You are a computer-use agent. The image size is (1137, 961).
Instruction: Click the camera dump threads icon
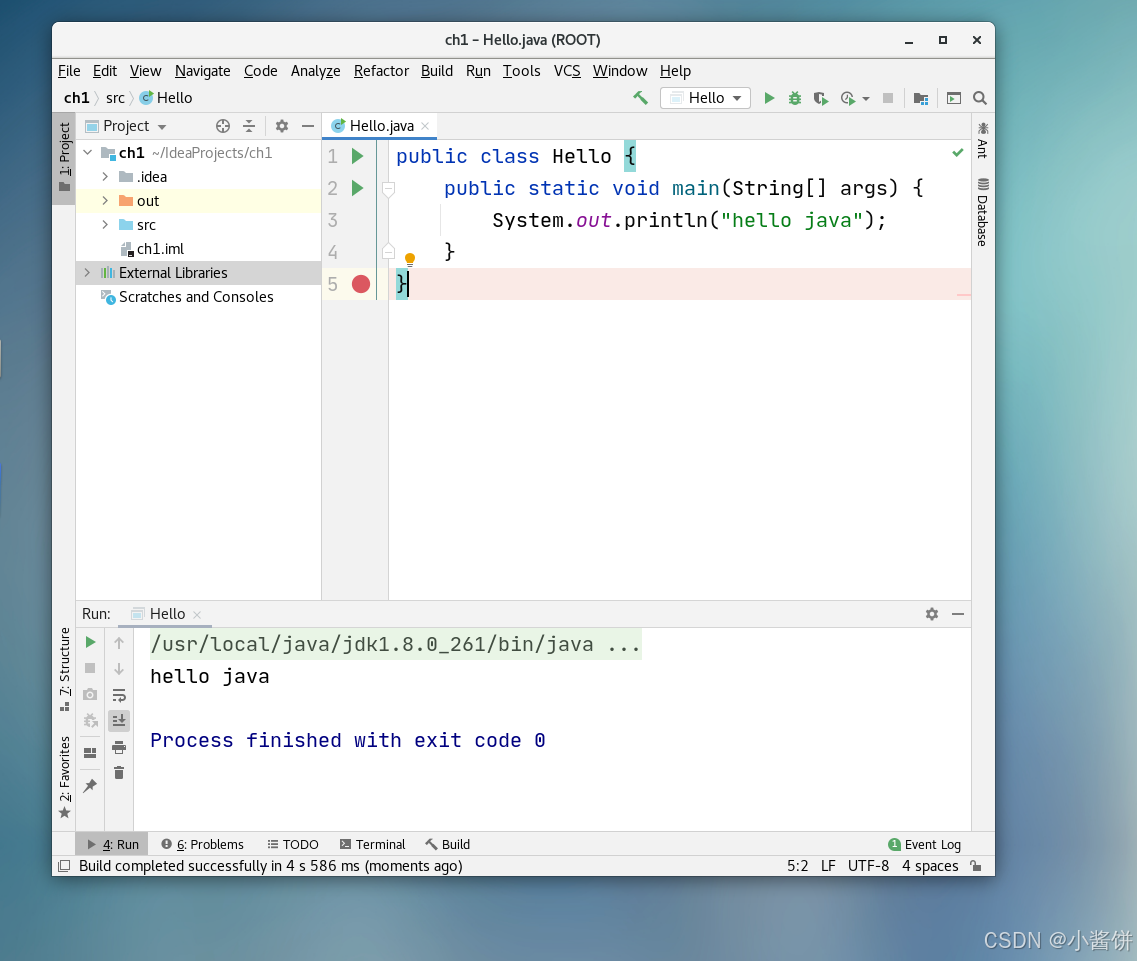91,694
